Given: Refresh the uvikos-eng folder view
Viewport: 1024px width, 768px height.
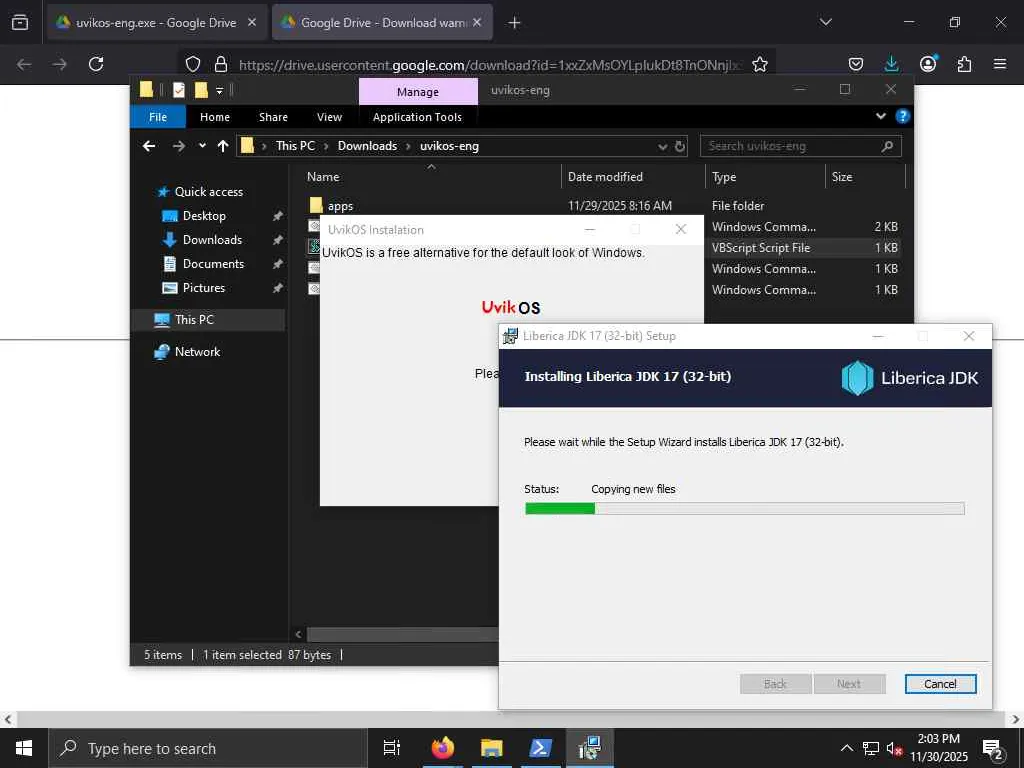Looking at the screenshot, I should (680, 146).
